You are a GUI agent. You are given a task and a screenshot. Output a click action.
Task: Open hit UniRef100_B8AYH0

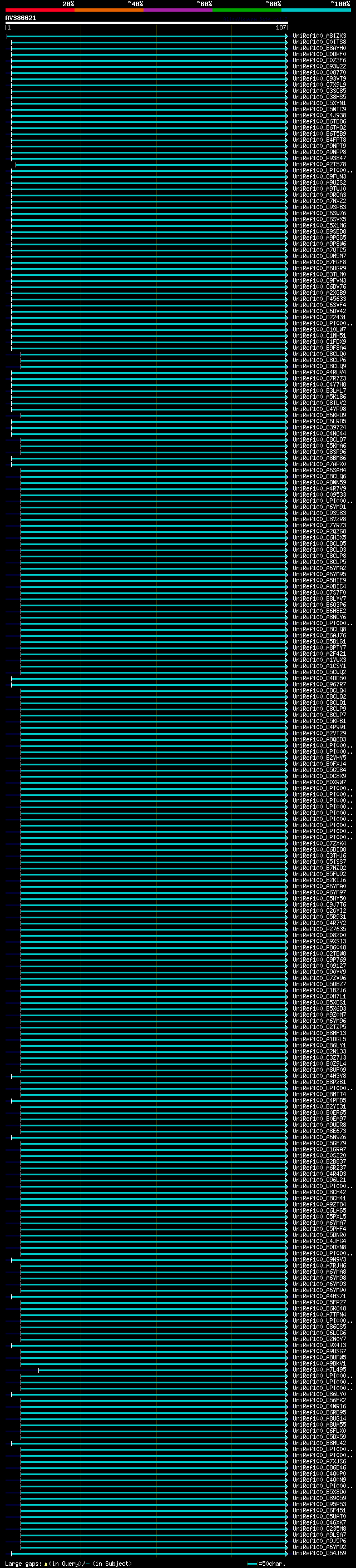(319, 48)
